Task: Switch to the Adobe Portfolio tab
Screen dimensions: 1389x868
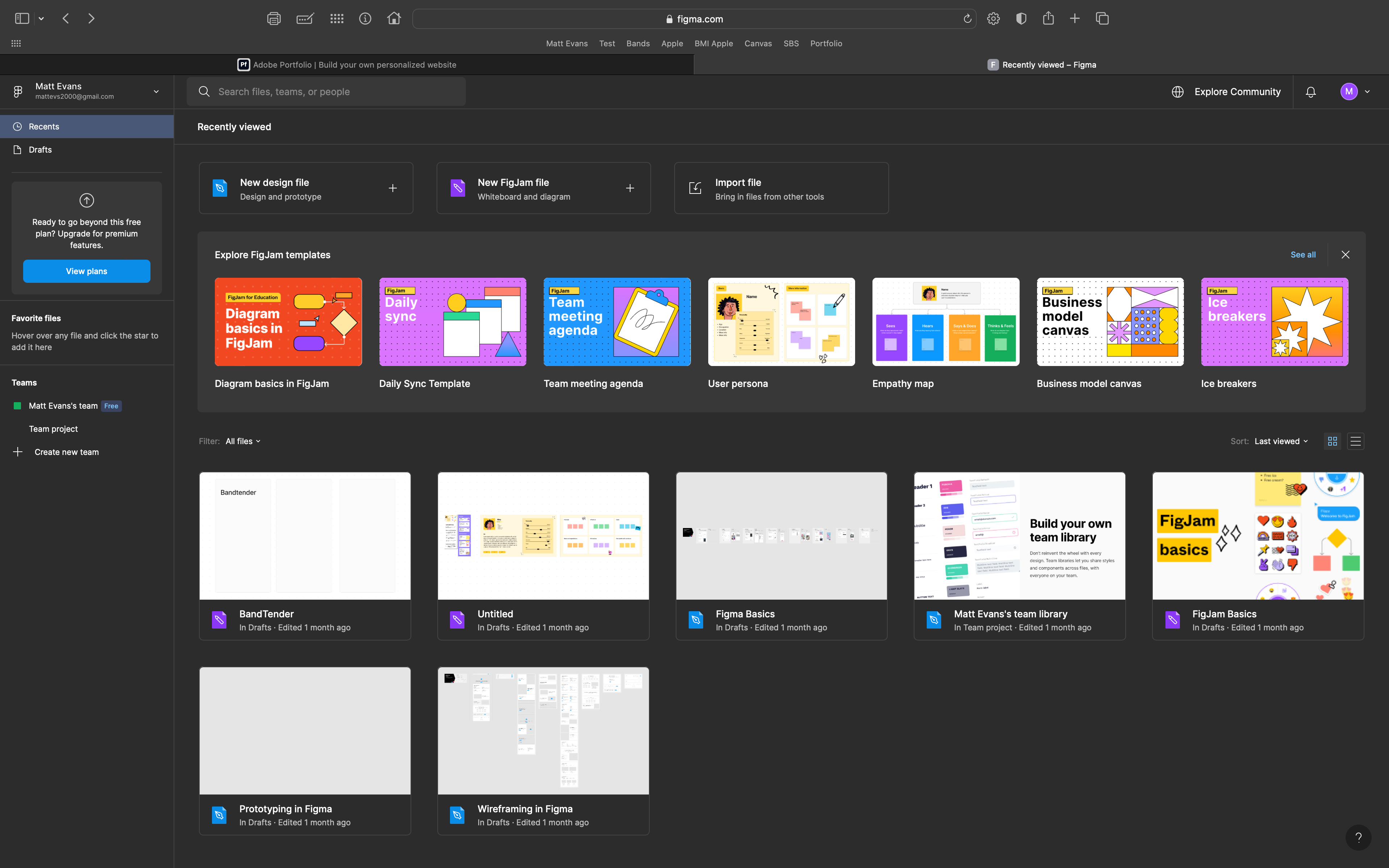Action: click(x=347, y=65)
